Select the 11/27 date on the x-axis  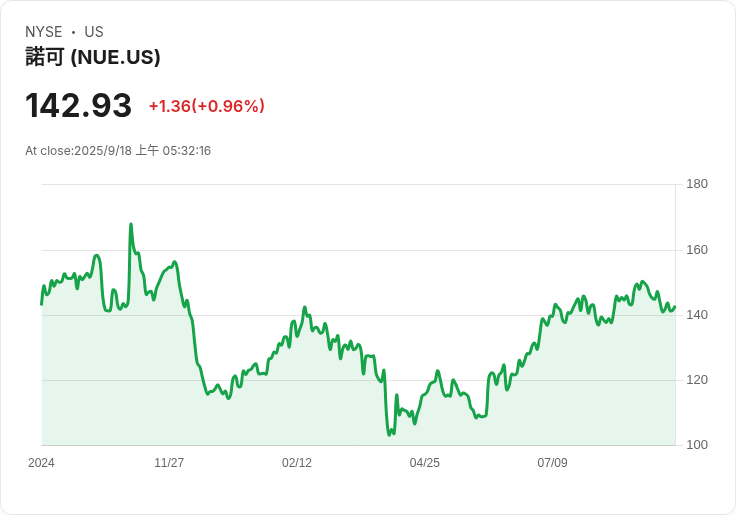pos(169,463)
